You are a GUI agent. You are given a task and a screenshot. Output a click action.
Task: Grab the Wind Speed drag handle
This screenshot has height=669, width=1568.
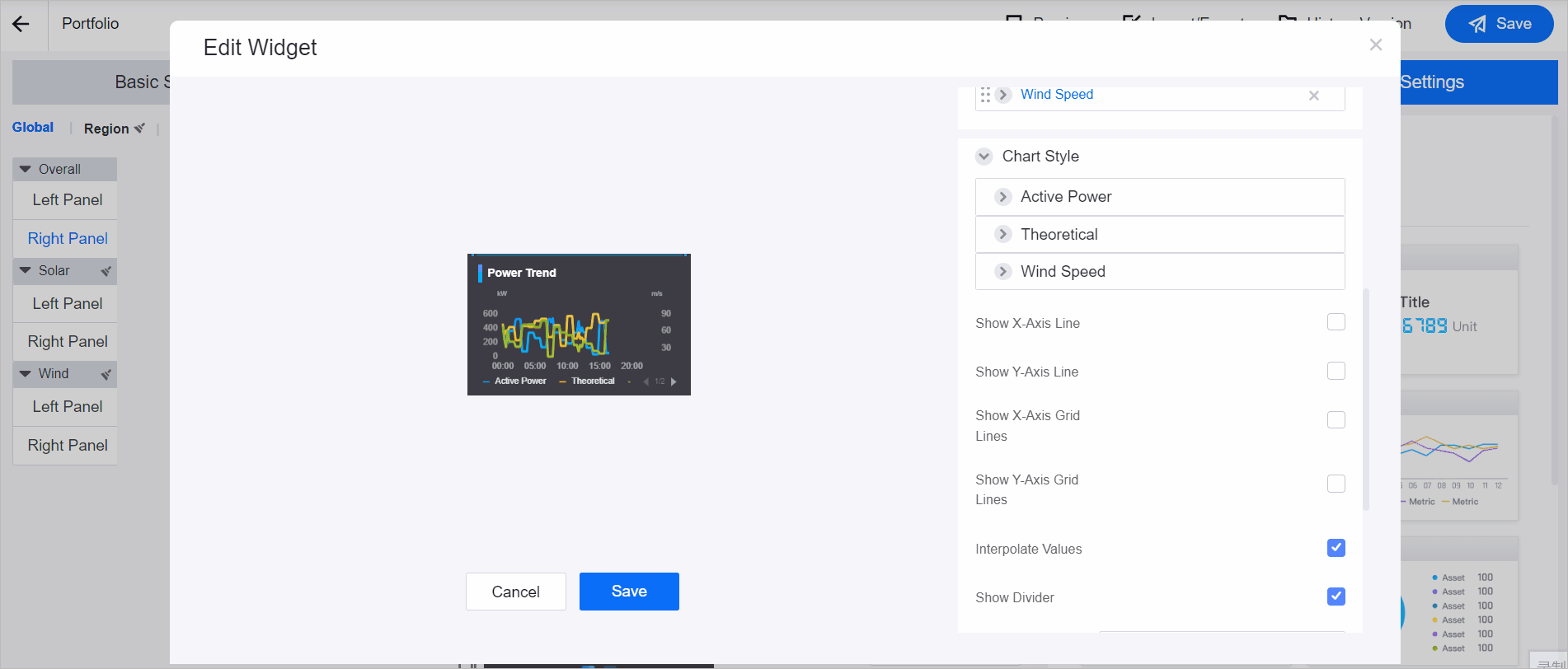[x=985, y=95]
